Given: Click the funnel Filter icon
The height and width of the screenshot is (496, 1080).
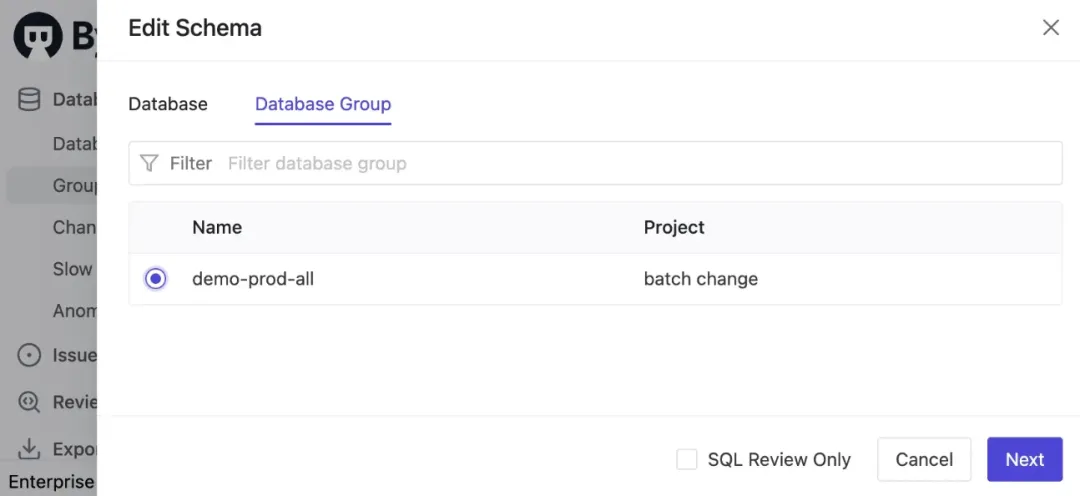Looking at the screenshot, I should pos(149,163).
